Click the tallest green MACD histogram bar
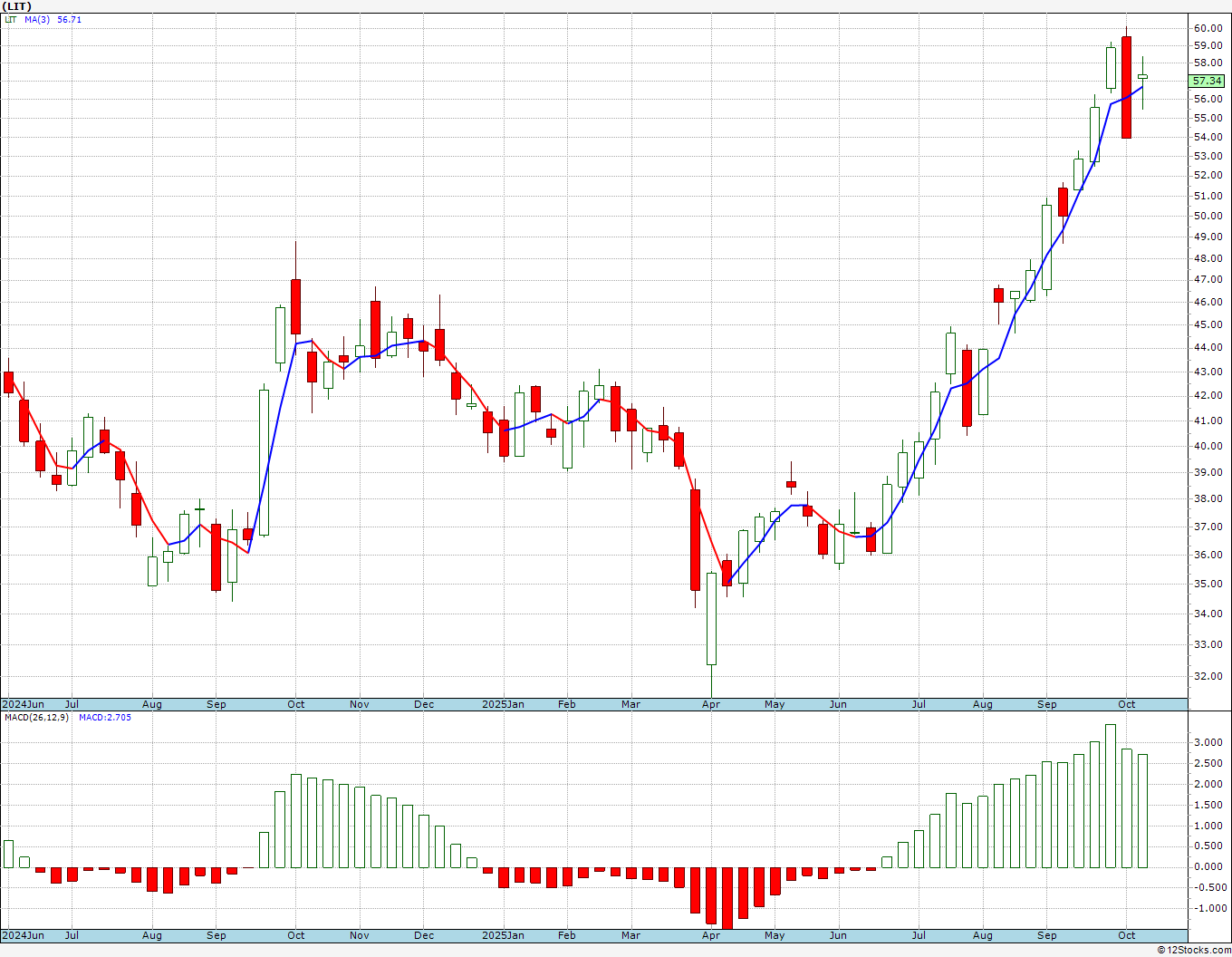Screen dimensions: 1232x957 (x=1110, y=796)
